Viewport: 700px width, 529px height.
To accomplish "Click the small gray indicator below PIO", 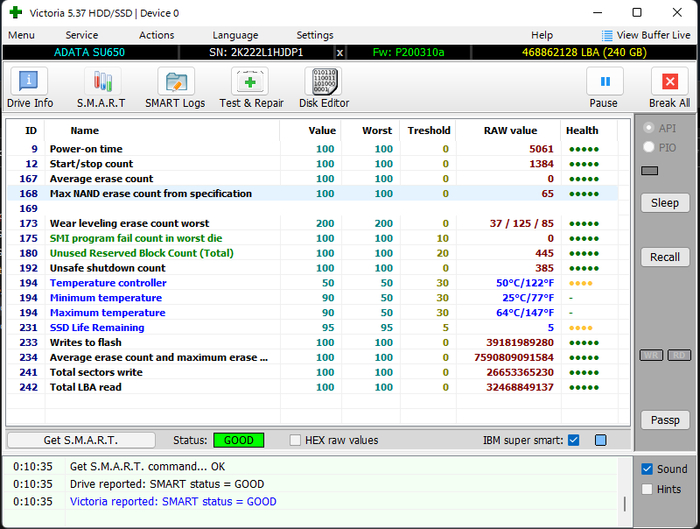I will [649, 171].
